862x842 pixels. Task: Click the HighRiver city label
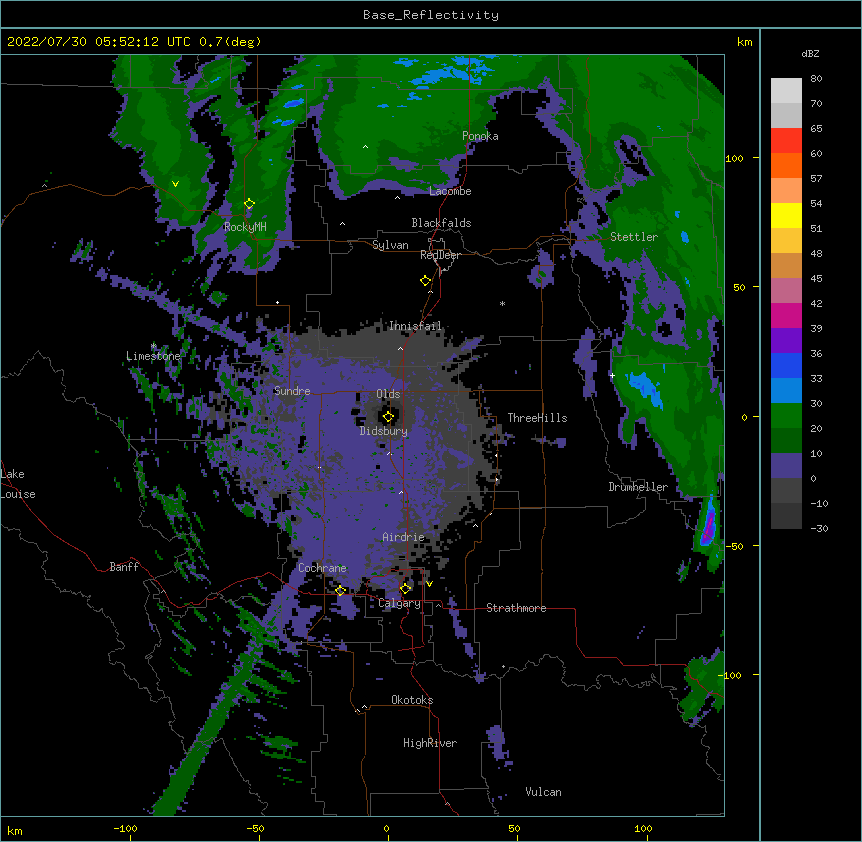pyautogui.click(x=430, y=743)
